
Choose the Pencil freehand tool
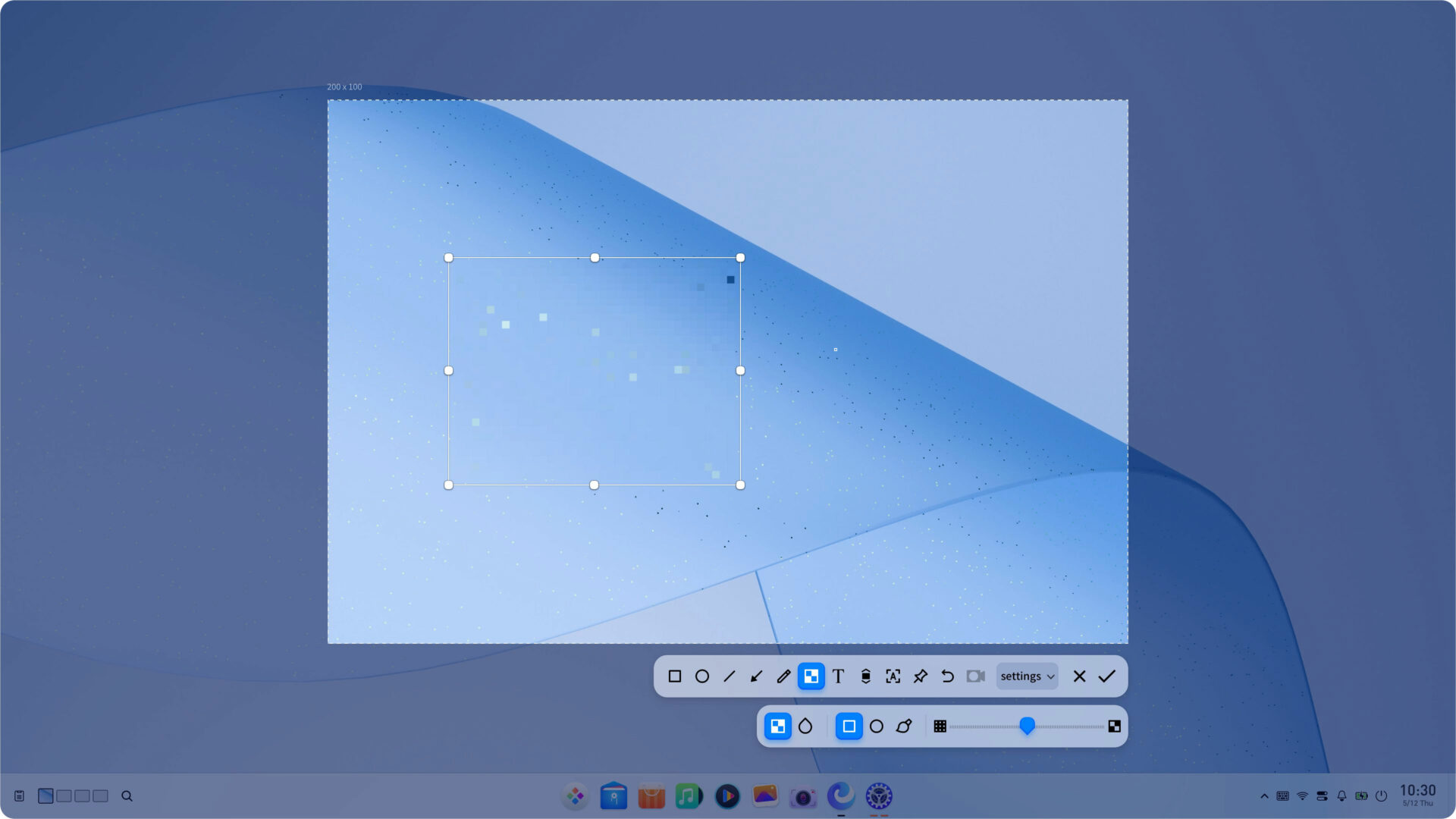(x=783, y=676)
